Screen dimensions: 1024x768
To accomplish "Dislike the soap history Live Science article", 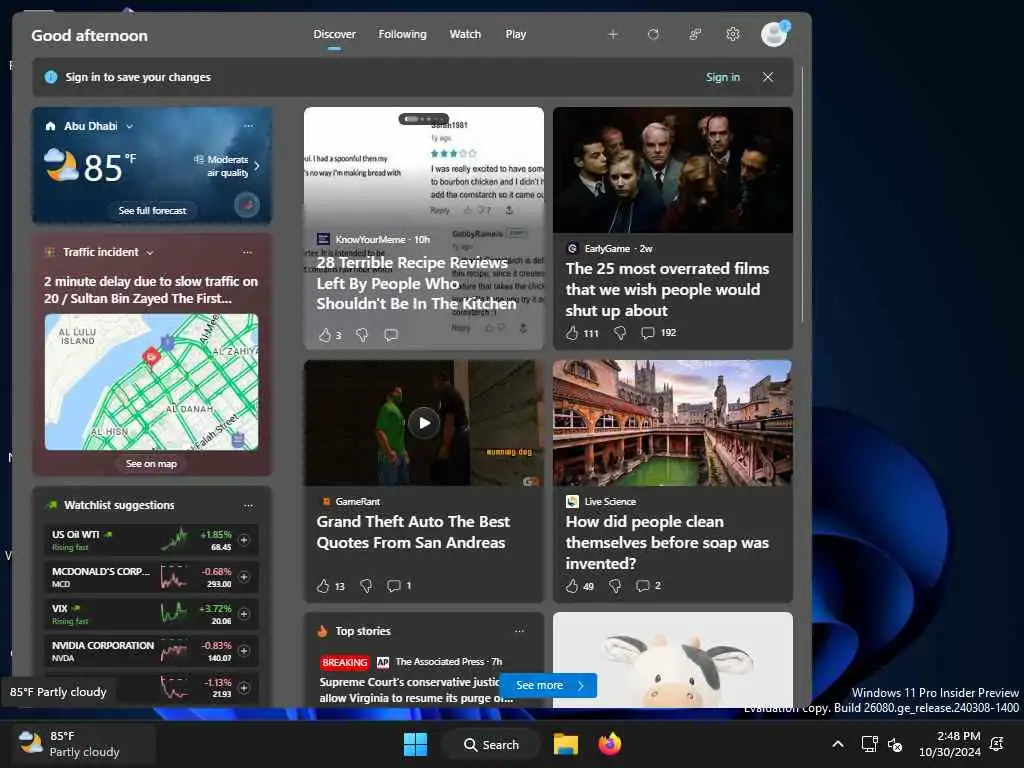I will [x=615, y=586].
